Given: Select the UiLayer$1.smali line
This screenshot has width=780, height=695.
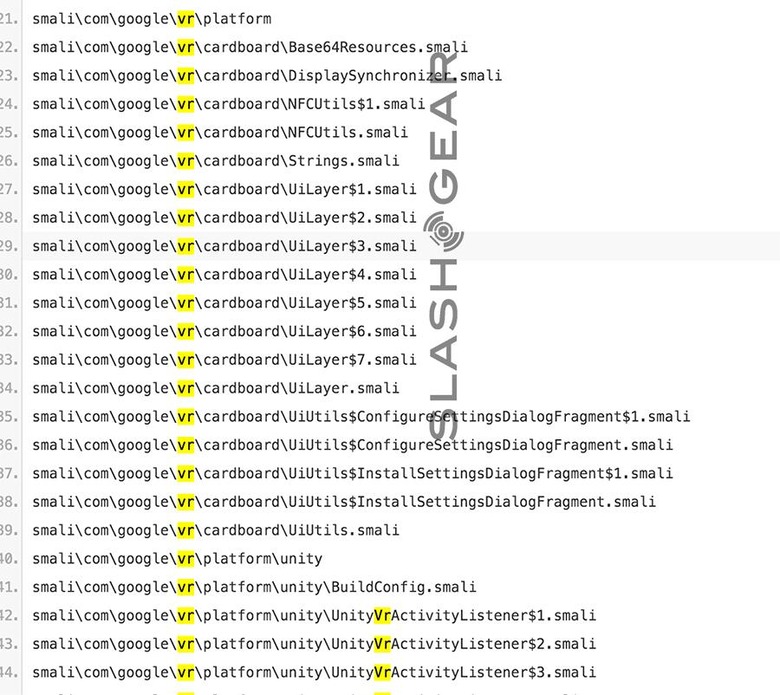Looking at the screenshot, I should [224, 189].
